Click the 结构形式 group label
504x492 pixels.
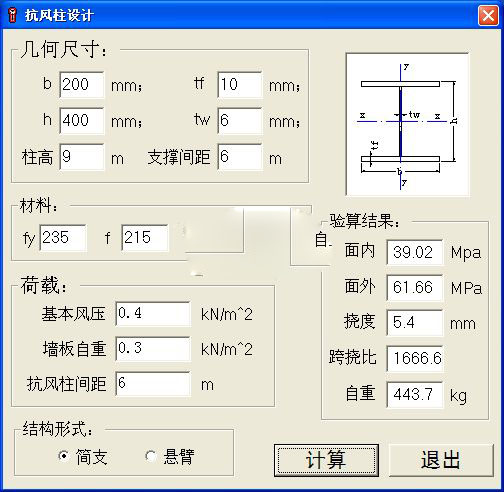click(57, 429)
